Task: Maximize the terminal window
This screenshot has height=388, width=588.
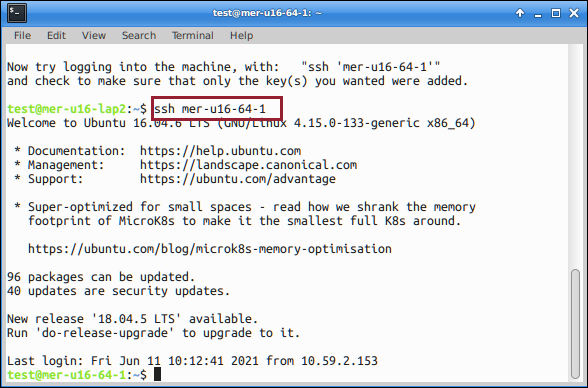Action: point(556,13)
